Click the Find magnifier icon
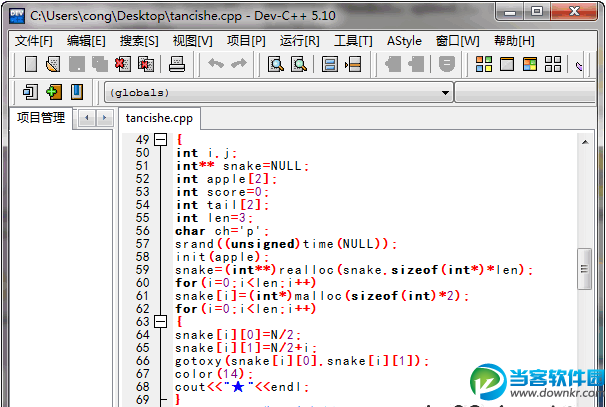This screenshot has width=606, height=407. [x=276, y=65]
